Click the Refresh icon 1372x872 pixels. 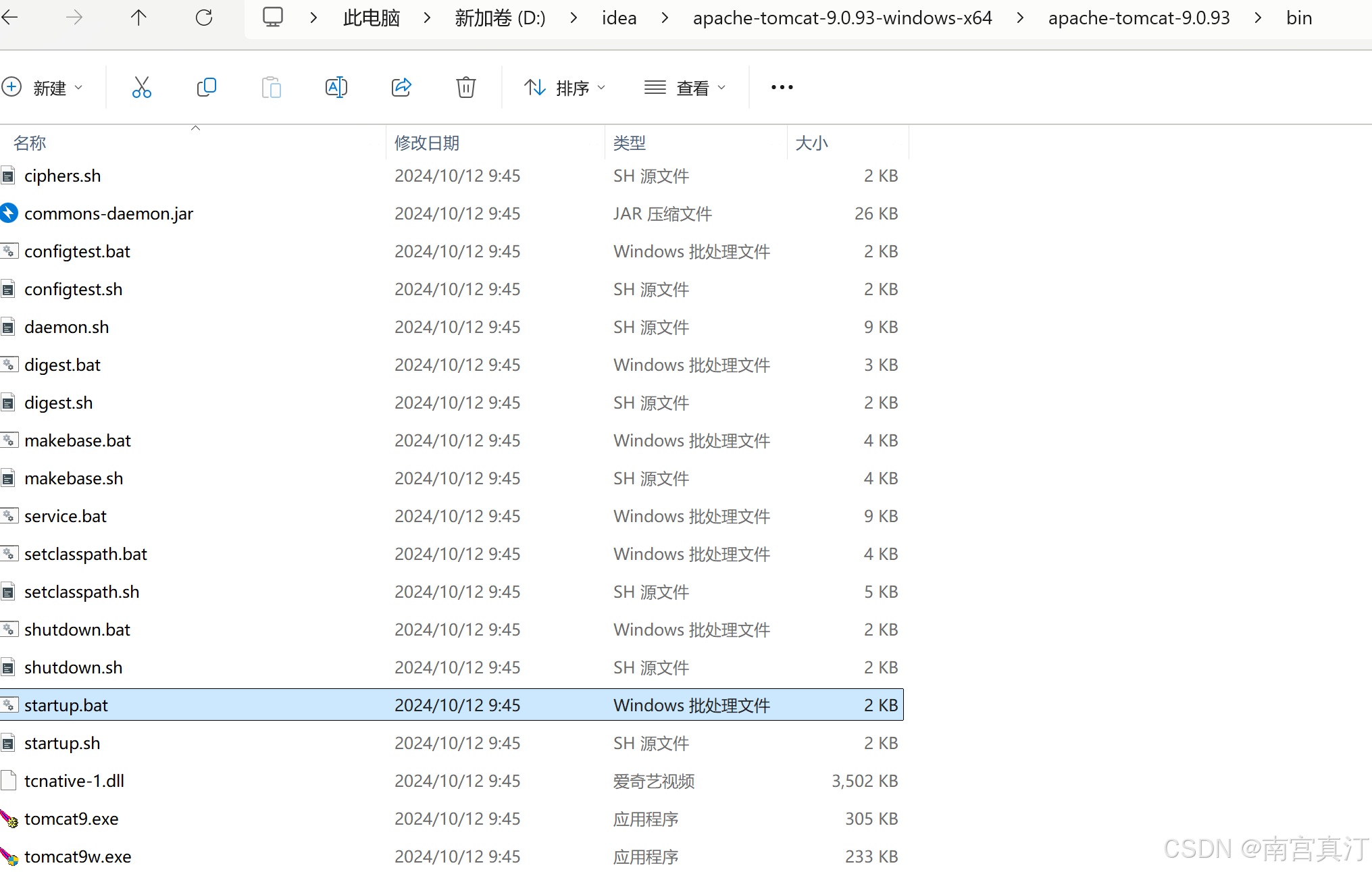pos(204,18)
